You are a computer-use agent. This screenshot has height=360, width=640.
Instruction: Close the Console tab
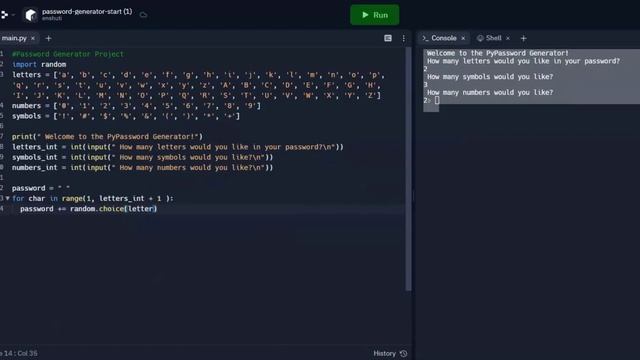[463, 38]
